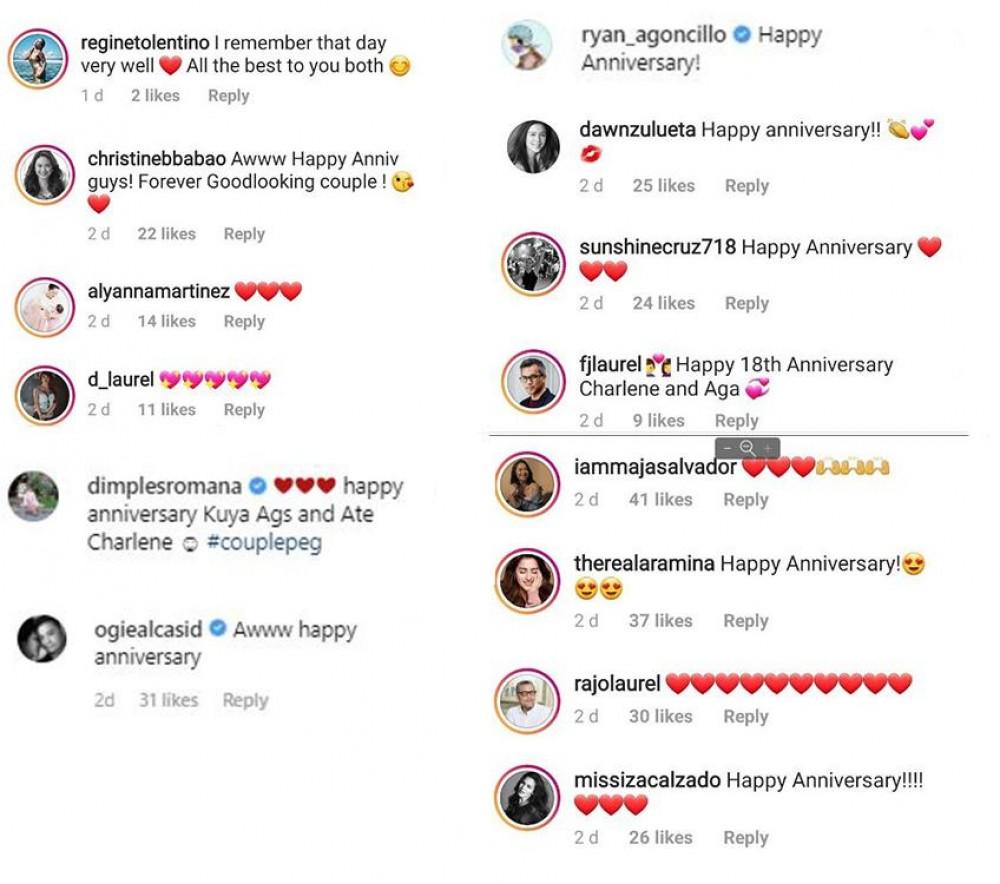Click the zoom out minus button
The height and width of the screenshot is (884, 1000).
[727, 448]
